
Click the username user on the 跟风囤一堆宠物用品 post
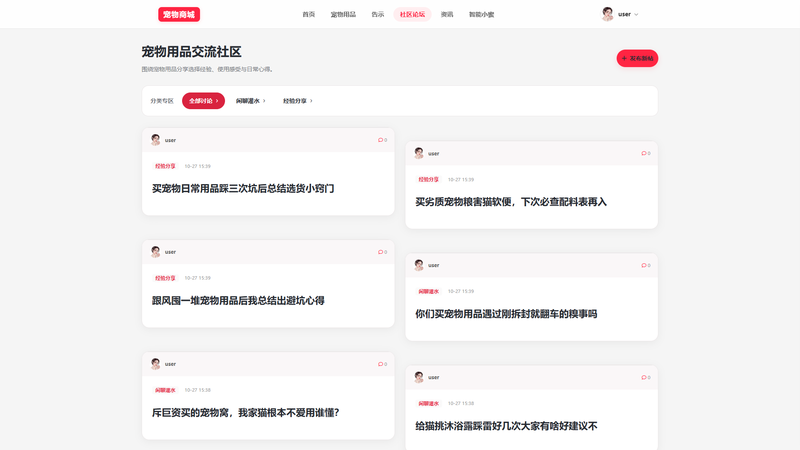pos(170,252)
